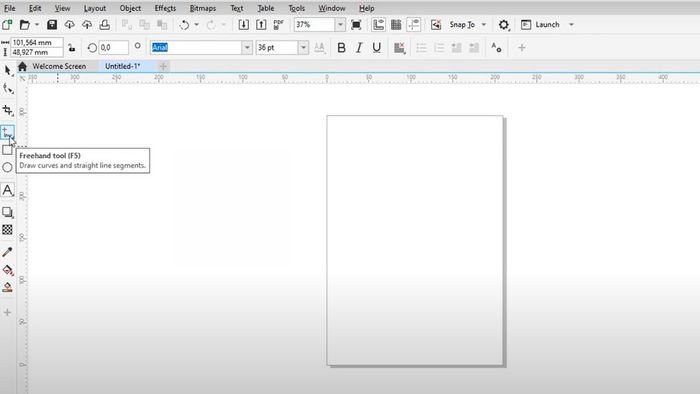
Task: Toggle the lock ratio padlock
Action: (71, 47)
